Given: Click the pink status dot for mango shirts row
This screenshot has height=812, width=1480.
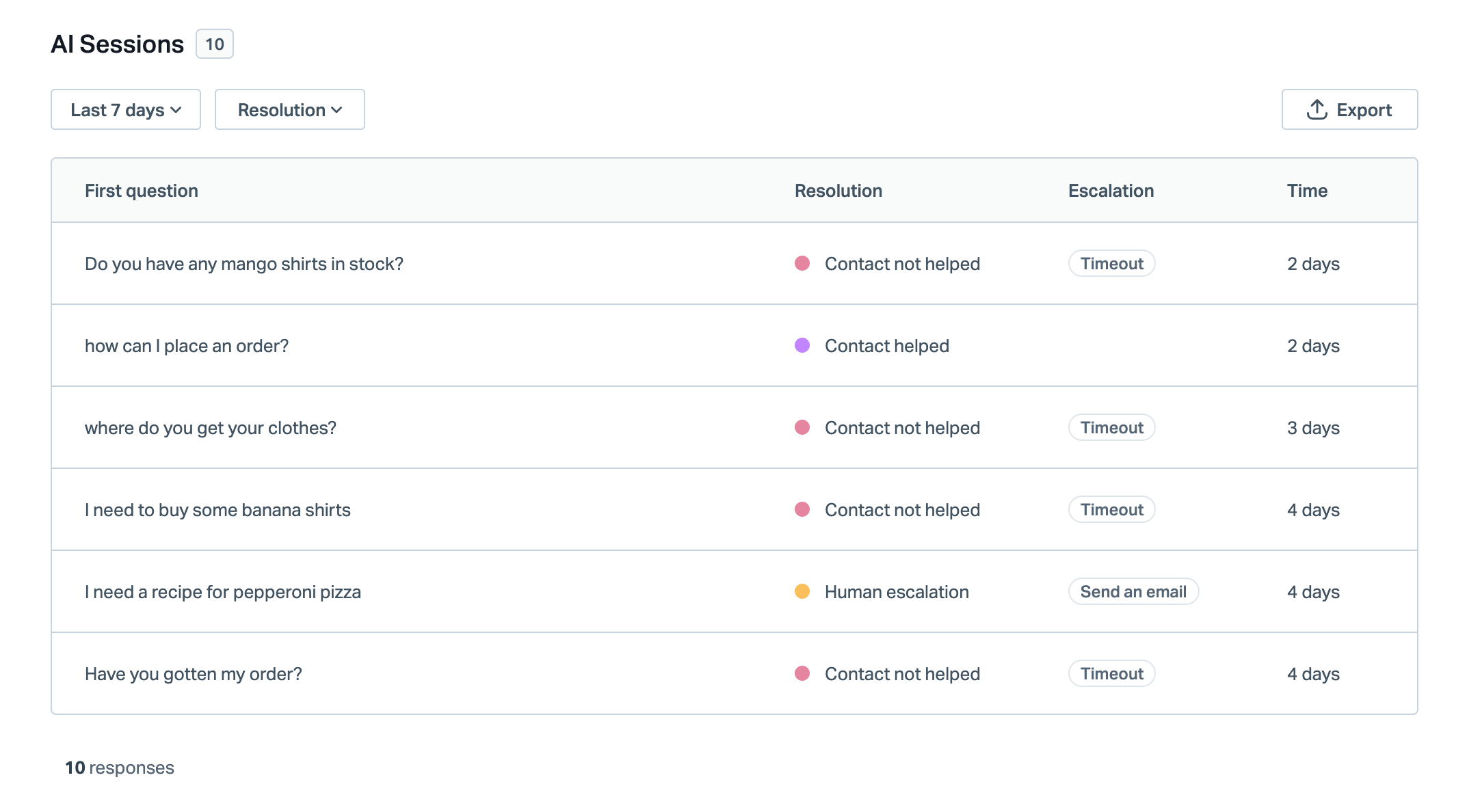Looking at the screenshot, I should [802, 263].
